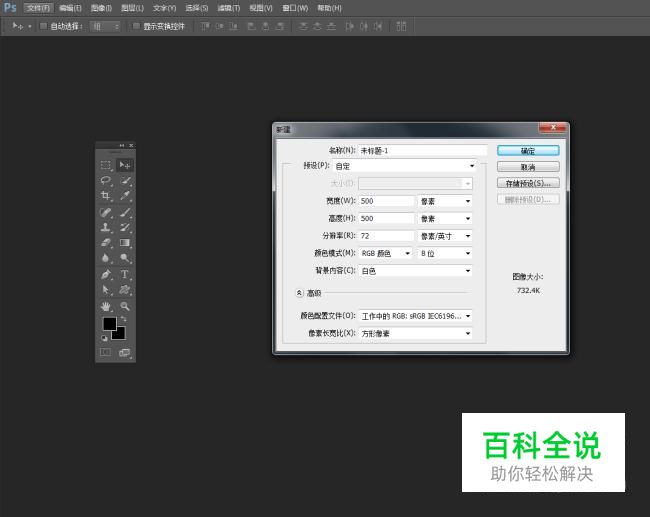Select the Eraser tool
This screenshot has width=650, height=517.
click(106, 243)
